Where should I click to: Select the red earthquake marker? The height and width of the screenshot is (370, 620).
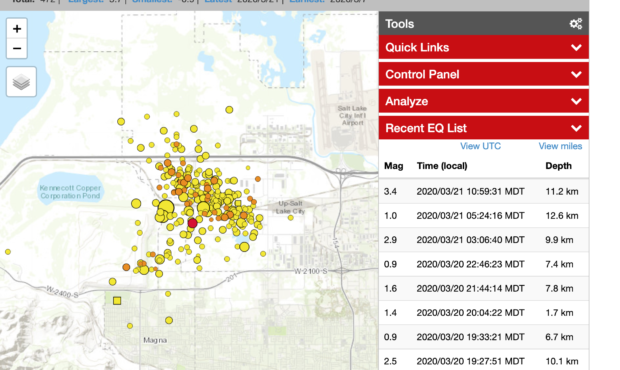pyautogui.click(x=193, y=223)
